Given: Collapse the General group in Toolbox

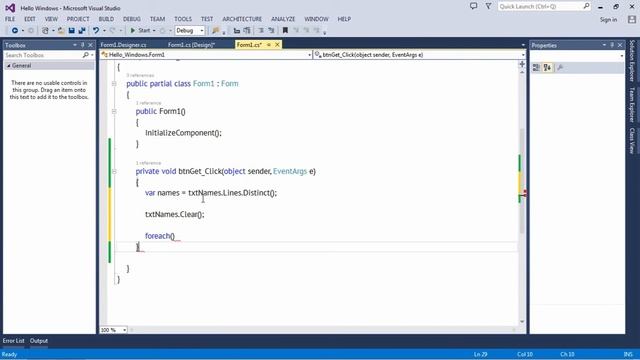Looking at the screenshot, I should pyautogui.click(x=9, y=66).
